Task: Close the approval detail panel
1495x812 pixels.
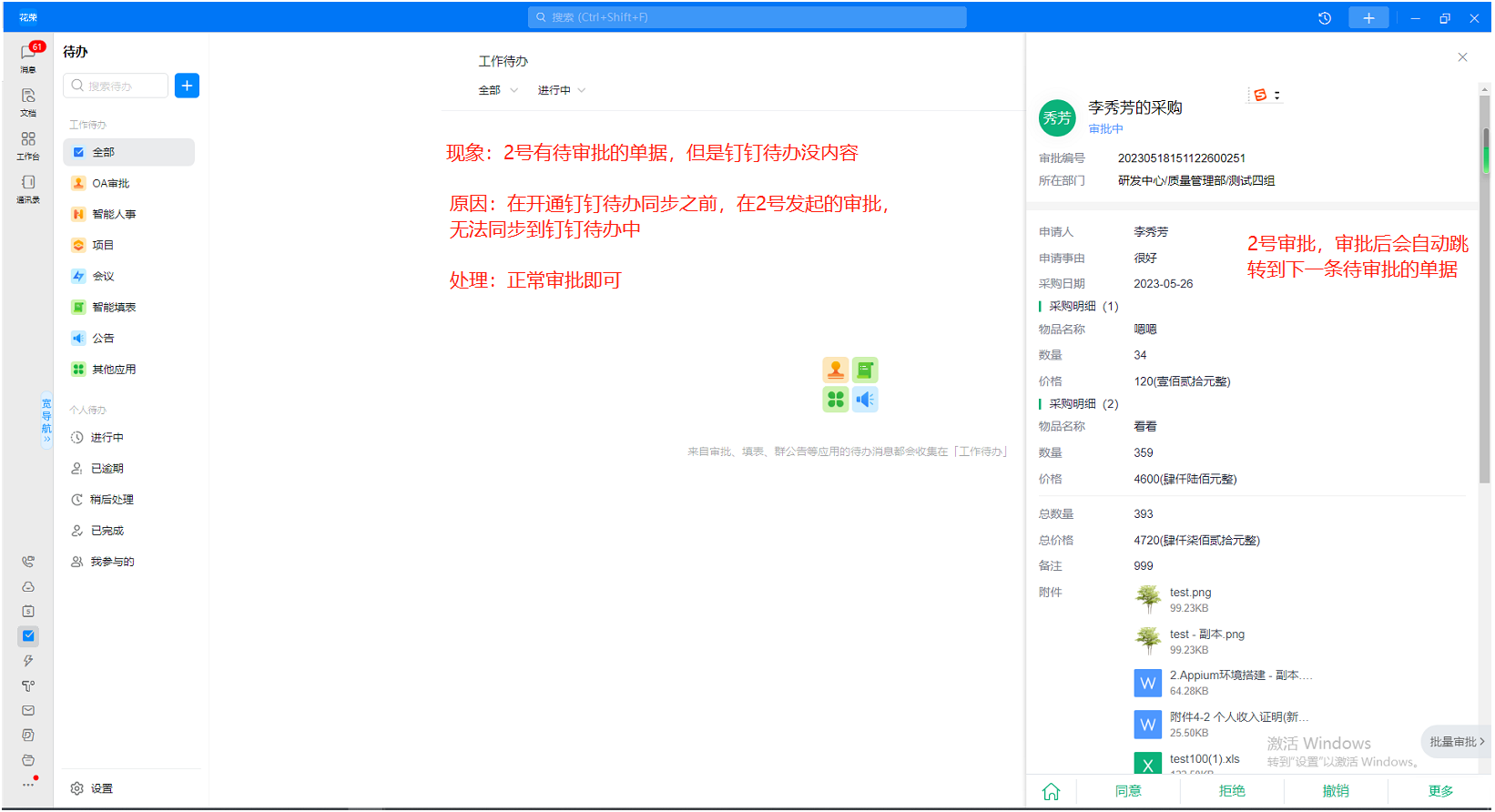Action: pyautogui.click(x=1462, y=57)
